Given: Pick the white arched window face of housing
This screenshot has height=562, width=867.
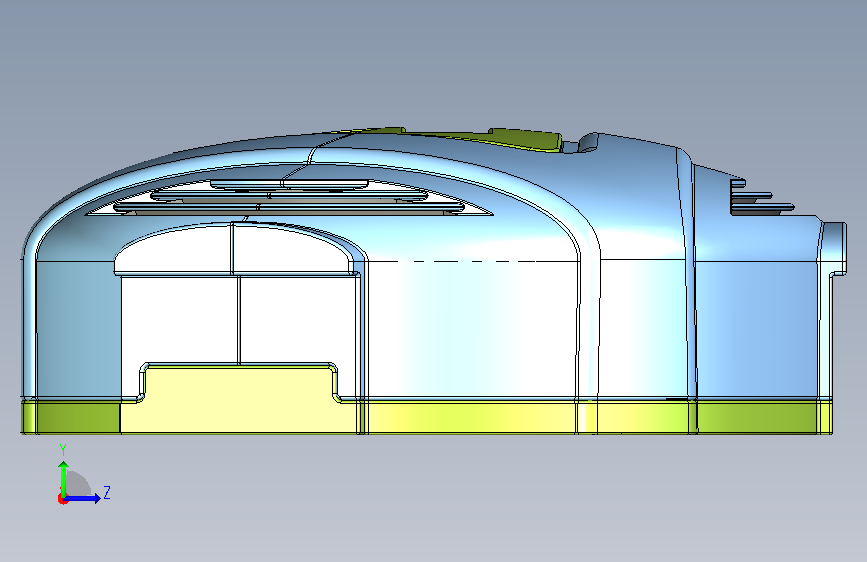Looking at the screenshot, I should point(234,248).
